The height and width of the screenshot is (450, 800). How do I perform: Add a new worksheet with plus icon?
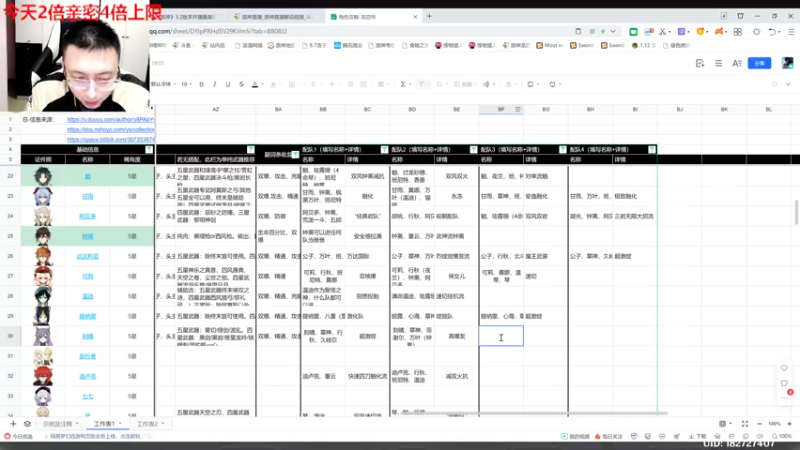point(13,423)
